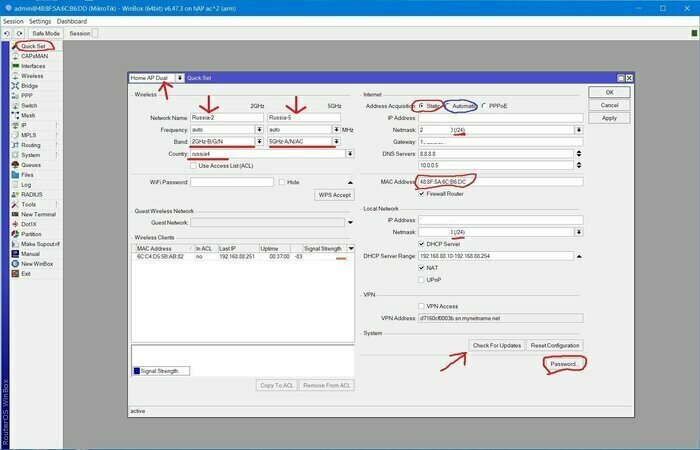Open the Internet Netmask dropdown
The height and width of the screenshot is (450, 700).
579,130
